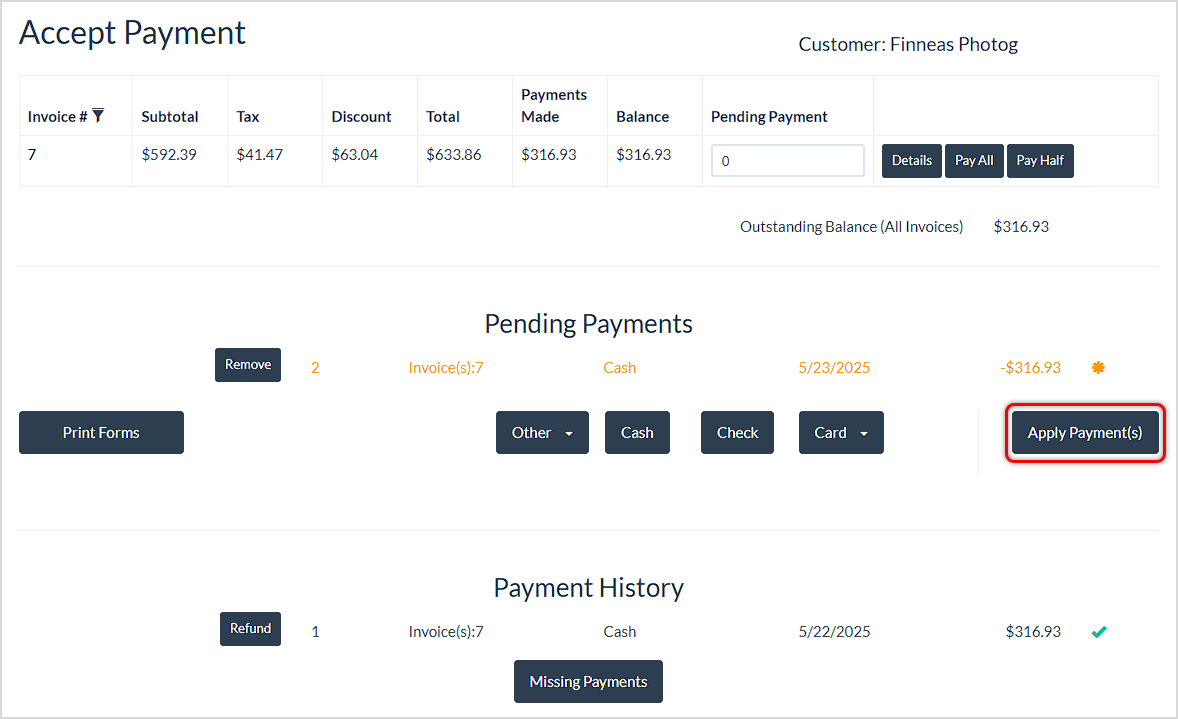This screenshot has width=1178, height=719.
Task: Select the Invoice(s):7 link in Pending Payments
Action: coord(445,367)
